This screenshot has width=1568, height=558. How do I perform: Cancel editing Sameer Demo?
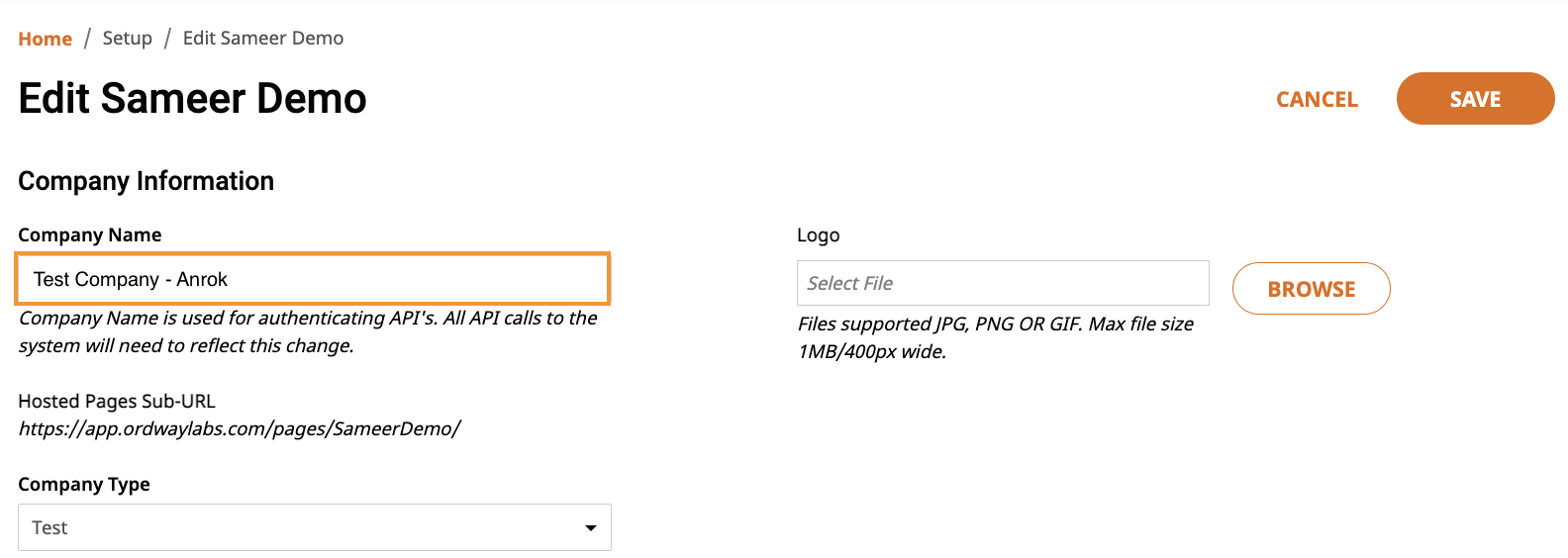(x=1317, y=99)
